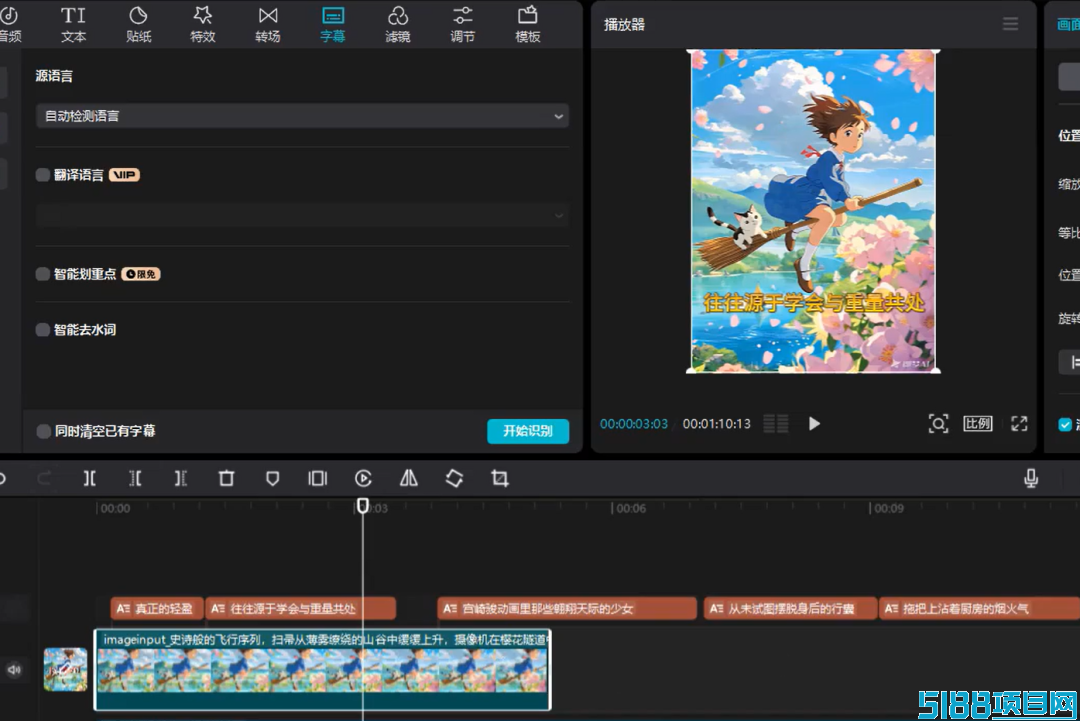The image size is (1080, 721).
Task: Select the crop tool icon
Action: (499, 478)
